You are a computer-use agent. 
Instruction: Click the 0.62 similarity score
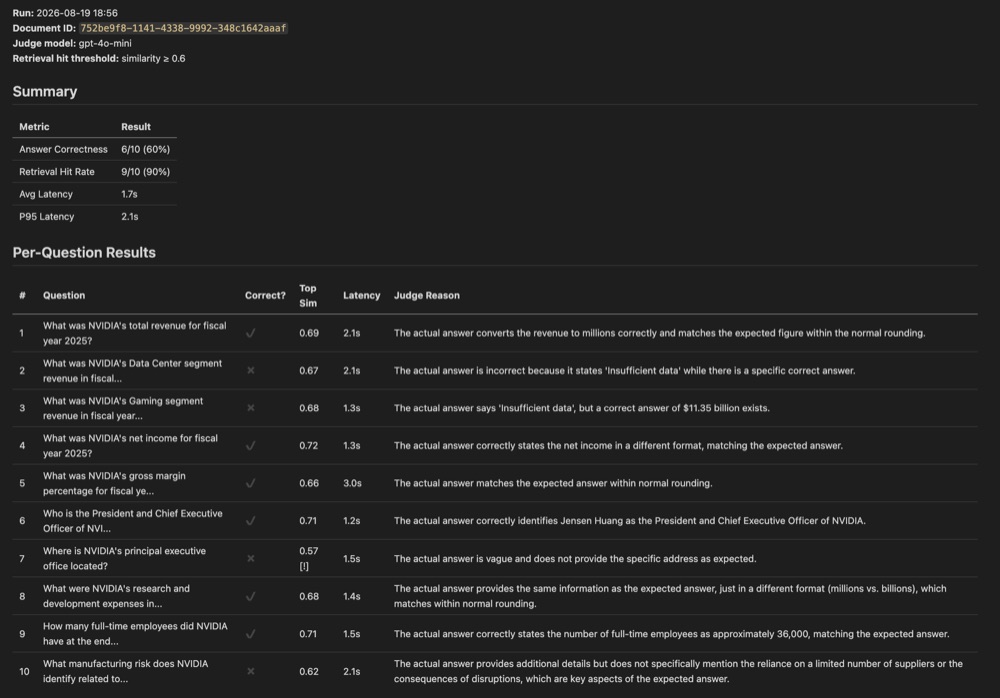[x=309, y=671]
